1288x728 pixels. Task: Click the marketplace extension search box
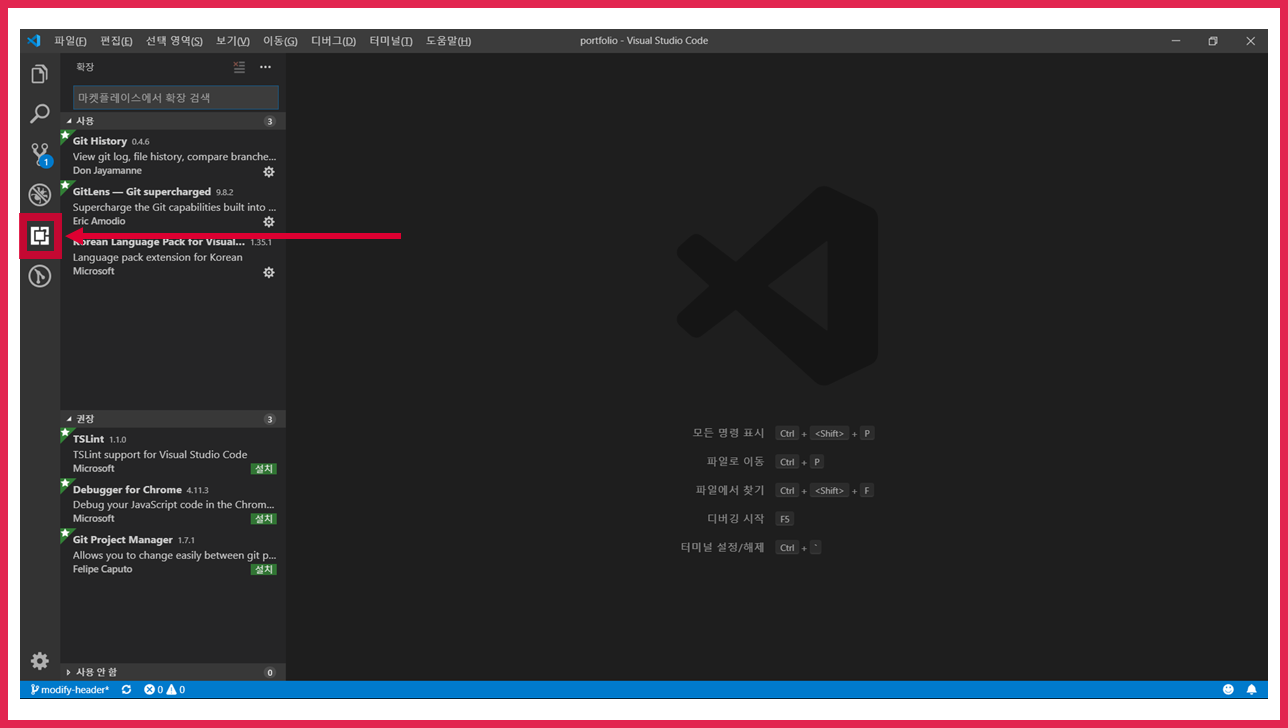(176, 98)
